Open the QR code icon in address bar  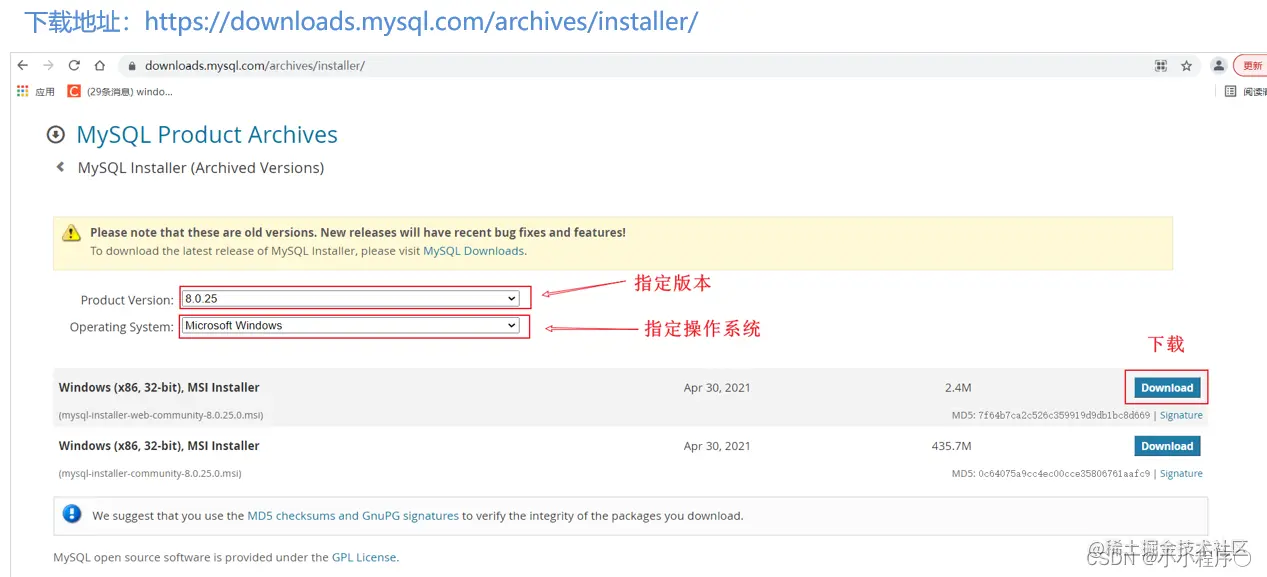[1161, 66]
